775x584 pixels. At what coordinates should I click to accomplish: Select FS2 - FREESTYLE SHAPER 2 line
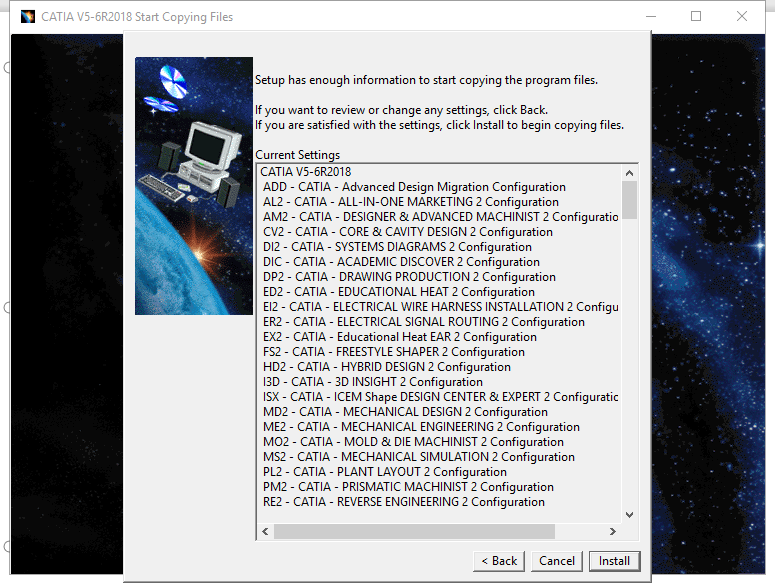pos(394,352)
